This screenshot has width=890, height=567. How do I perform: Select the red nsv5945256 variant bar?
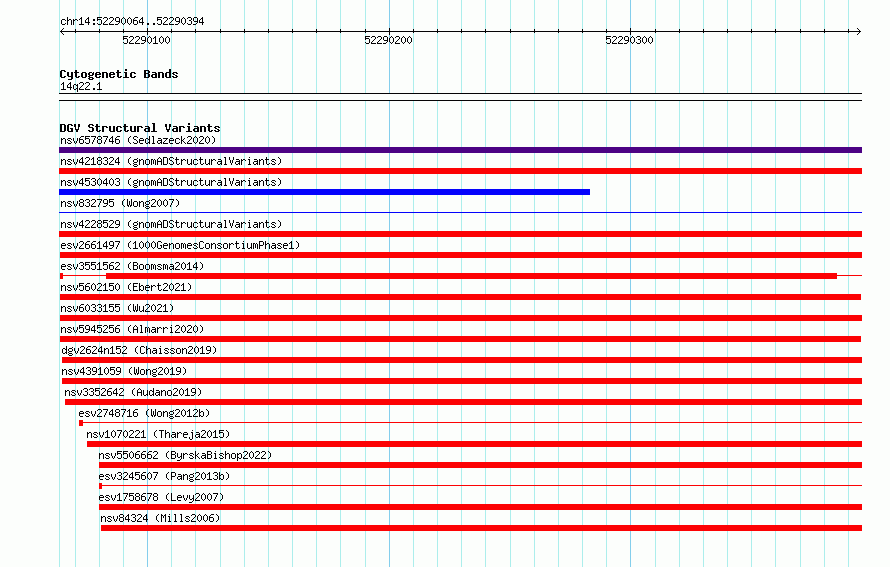coord(460,339)
